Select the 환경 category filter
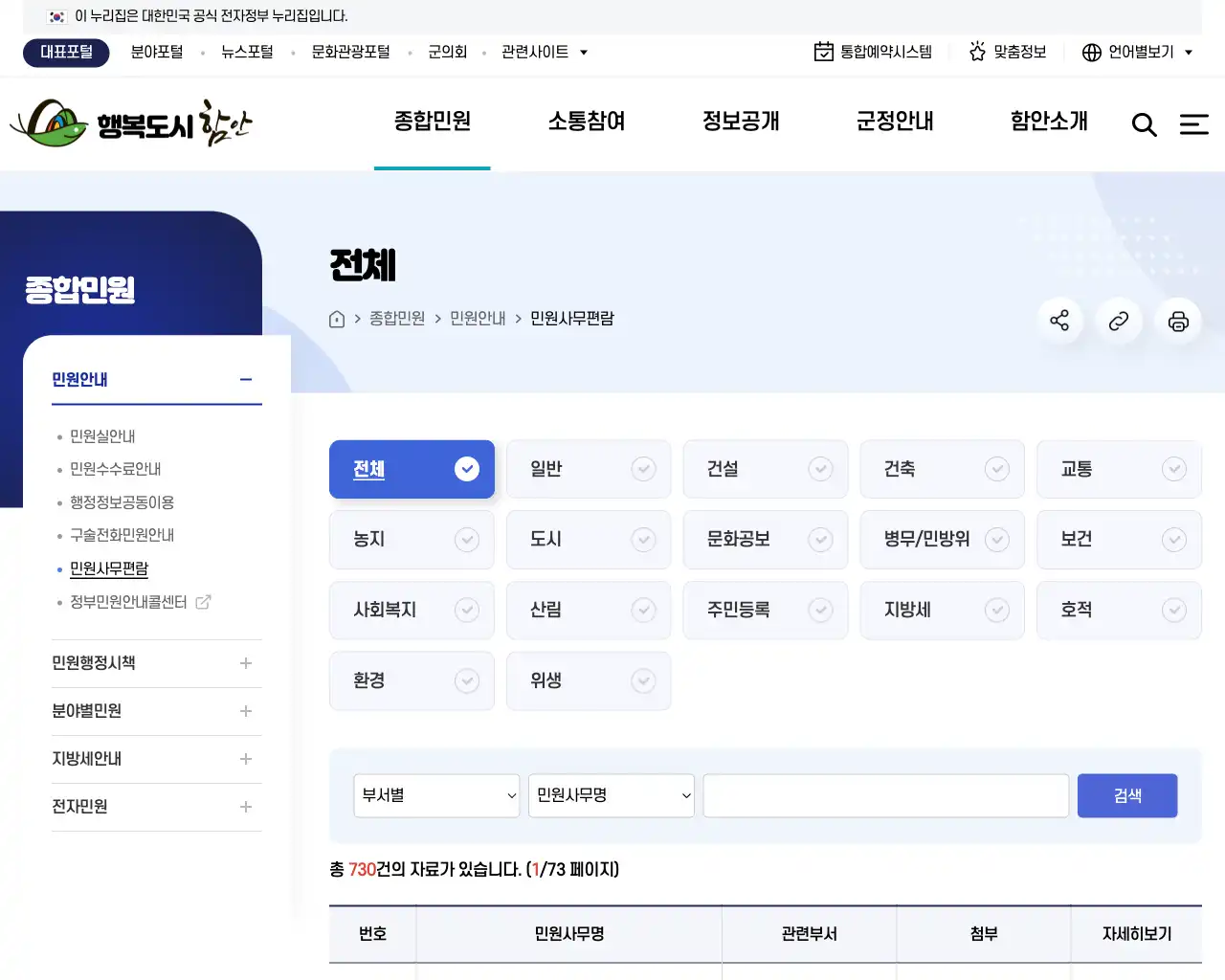 tap(412, 680)
